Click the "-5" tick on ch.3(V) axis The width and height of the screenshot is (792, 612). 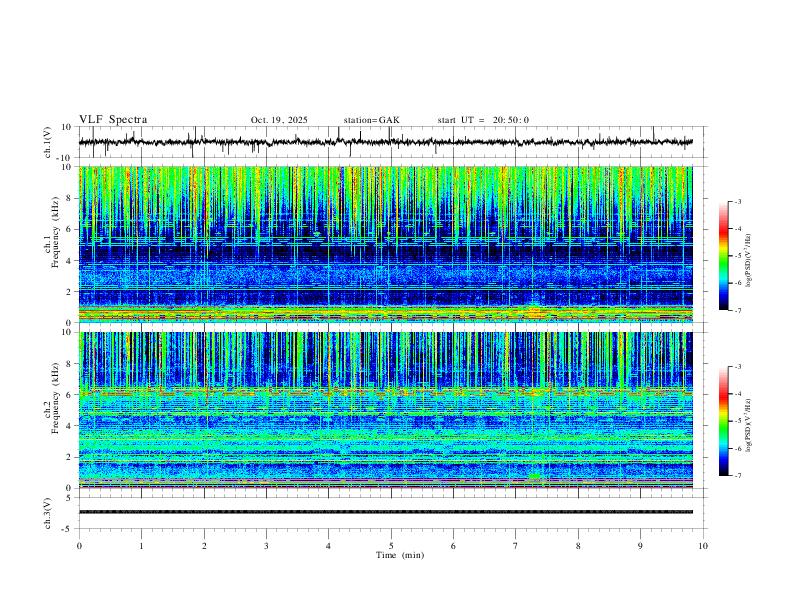[68, 529]
